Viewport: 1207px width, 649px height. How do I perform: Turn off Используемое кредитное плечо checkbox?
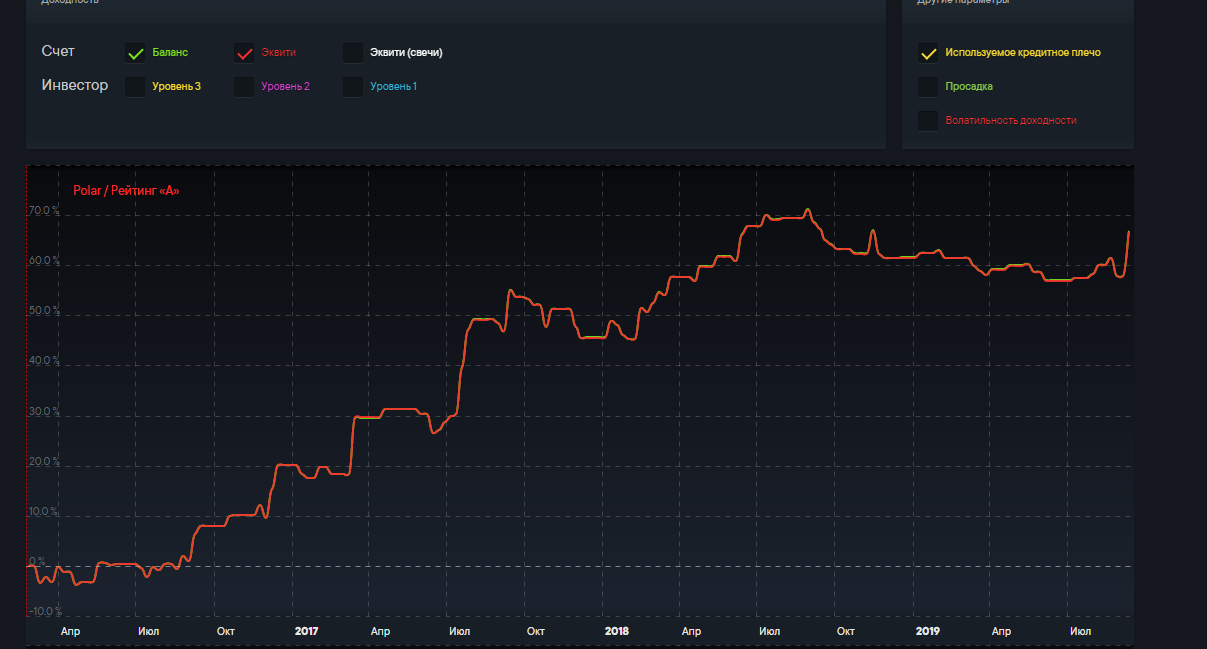tap(928, 53)
